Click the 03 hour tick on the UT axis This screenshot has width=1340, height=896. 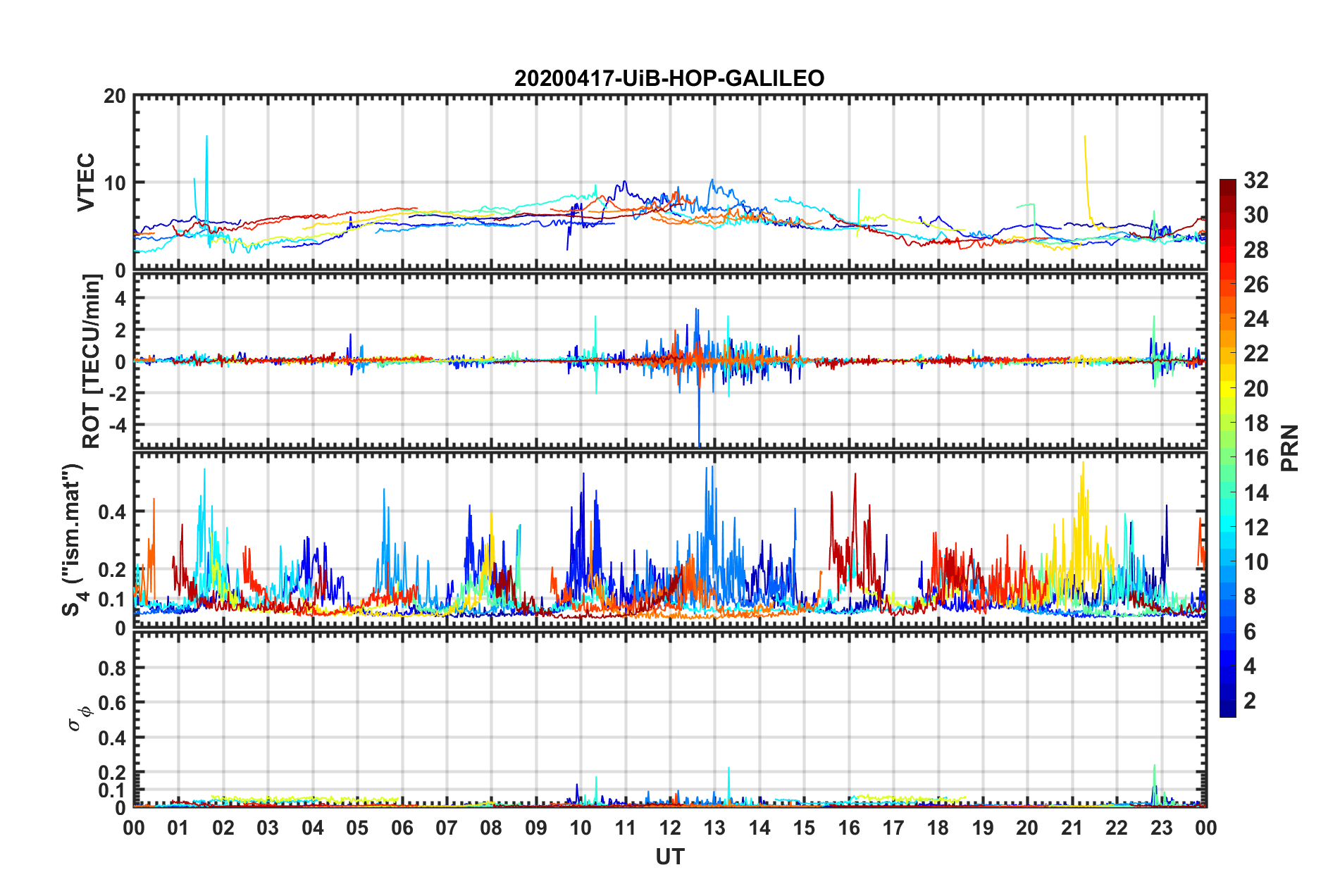tap(268, 828)
